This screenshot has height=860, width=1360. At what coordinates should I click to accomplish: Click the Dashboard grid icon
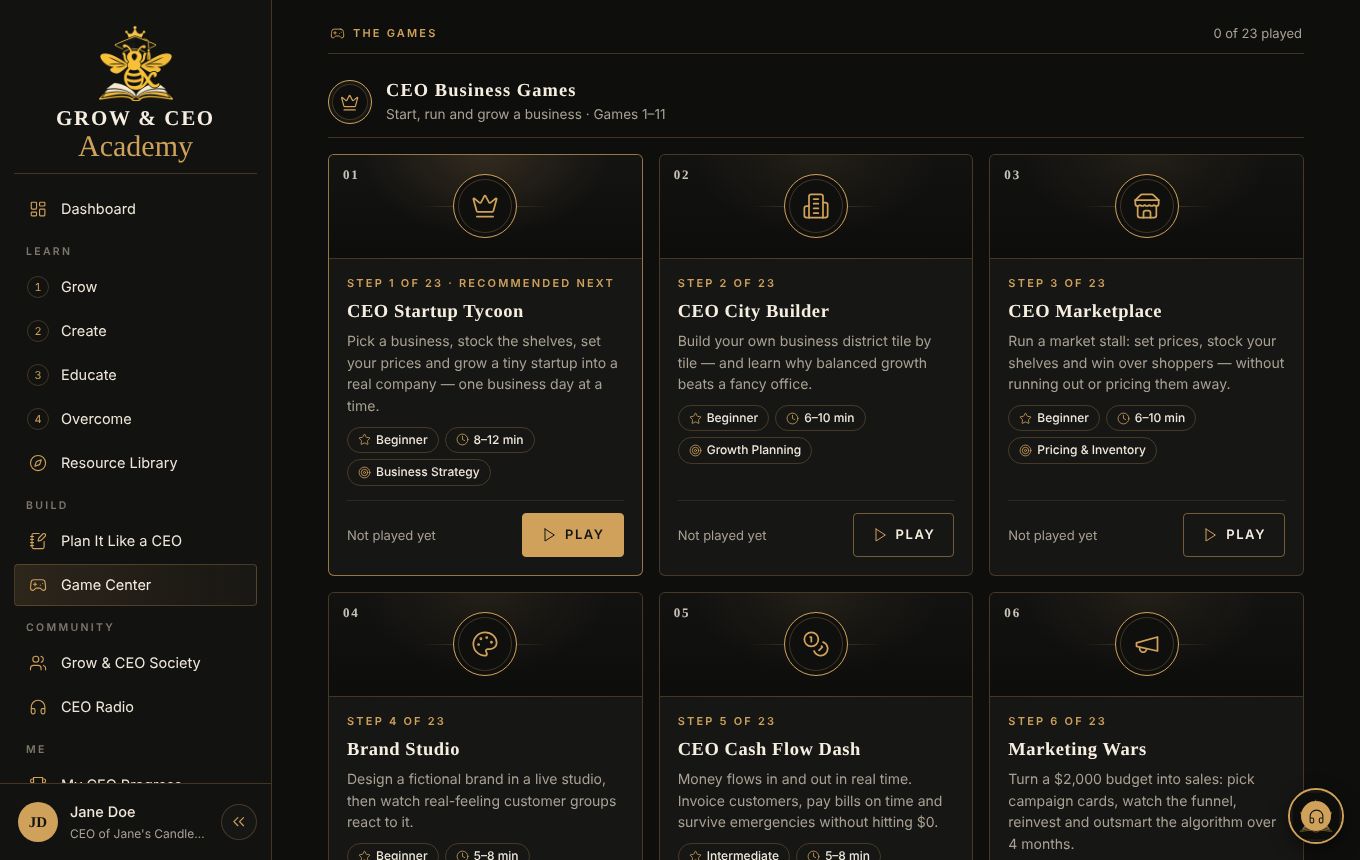pos(38,209)
